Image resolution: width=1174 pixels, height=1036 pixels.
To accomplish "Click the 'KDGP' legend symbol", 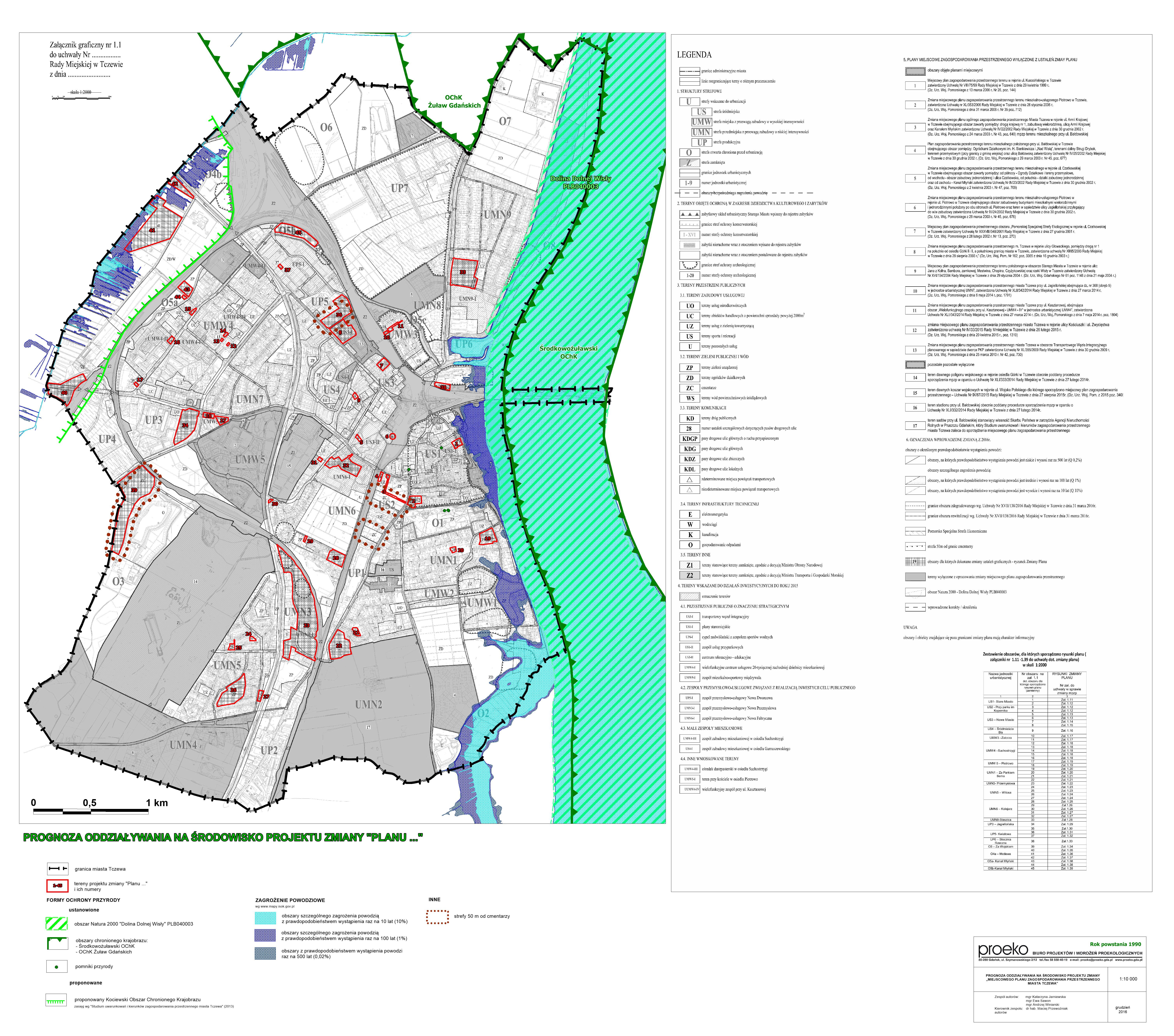I will 690,439.
